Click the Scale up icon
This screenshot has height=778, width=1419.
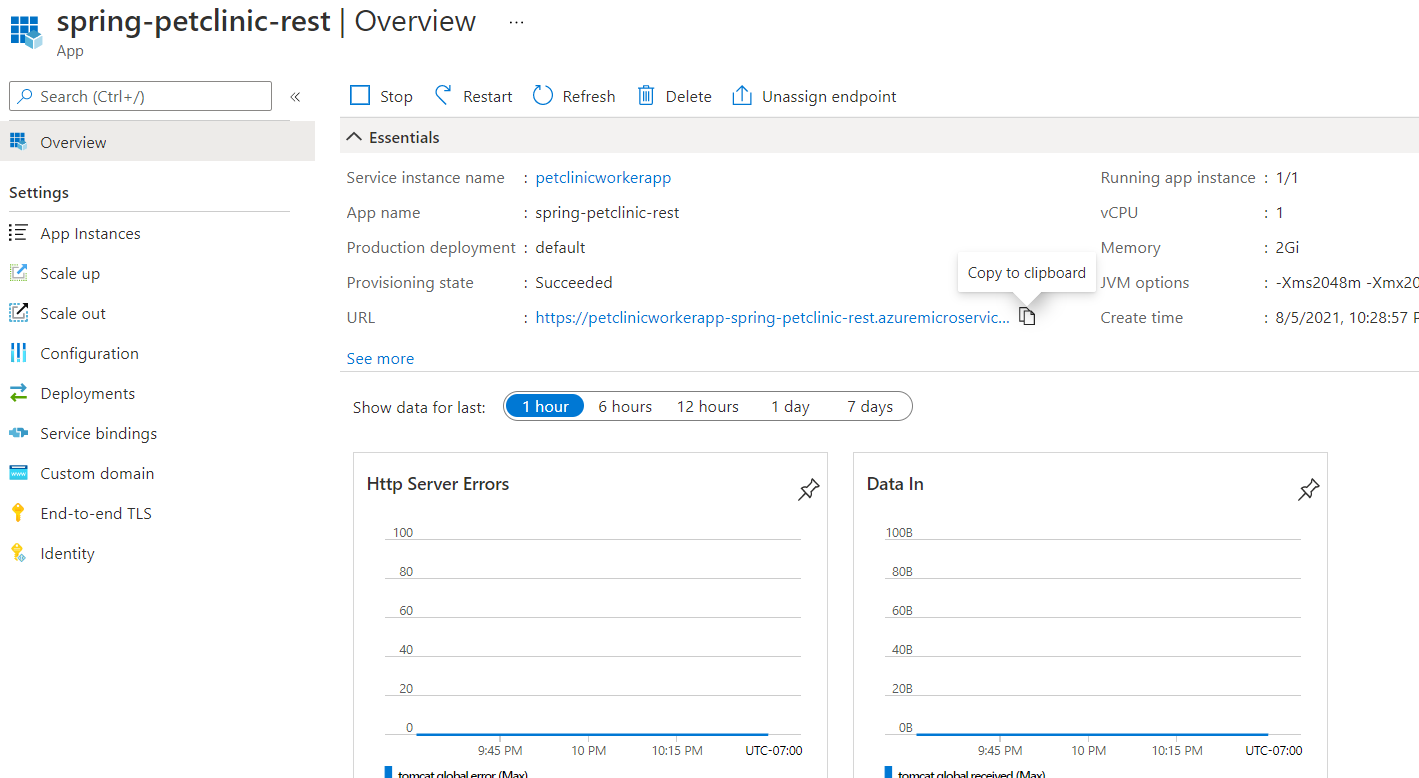click(x=18, y=272)
